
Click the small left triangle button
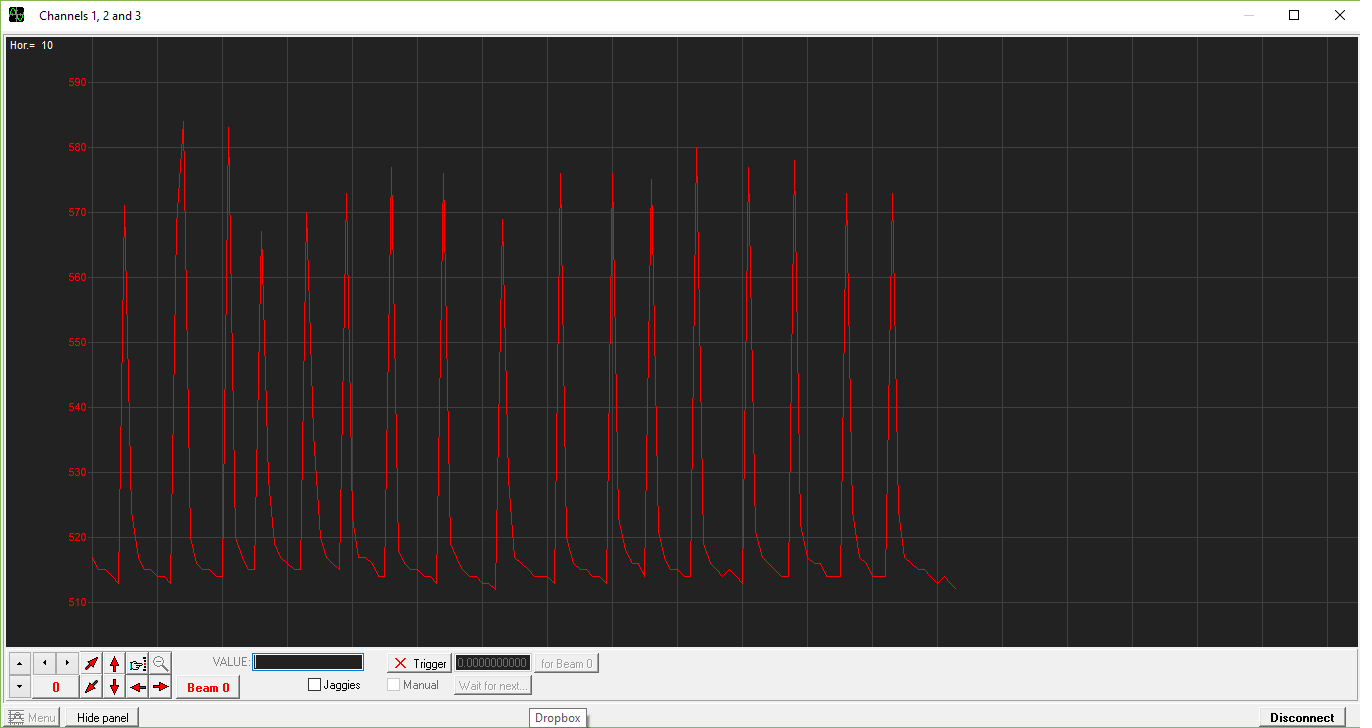(44, 663)
